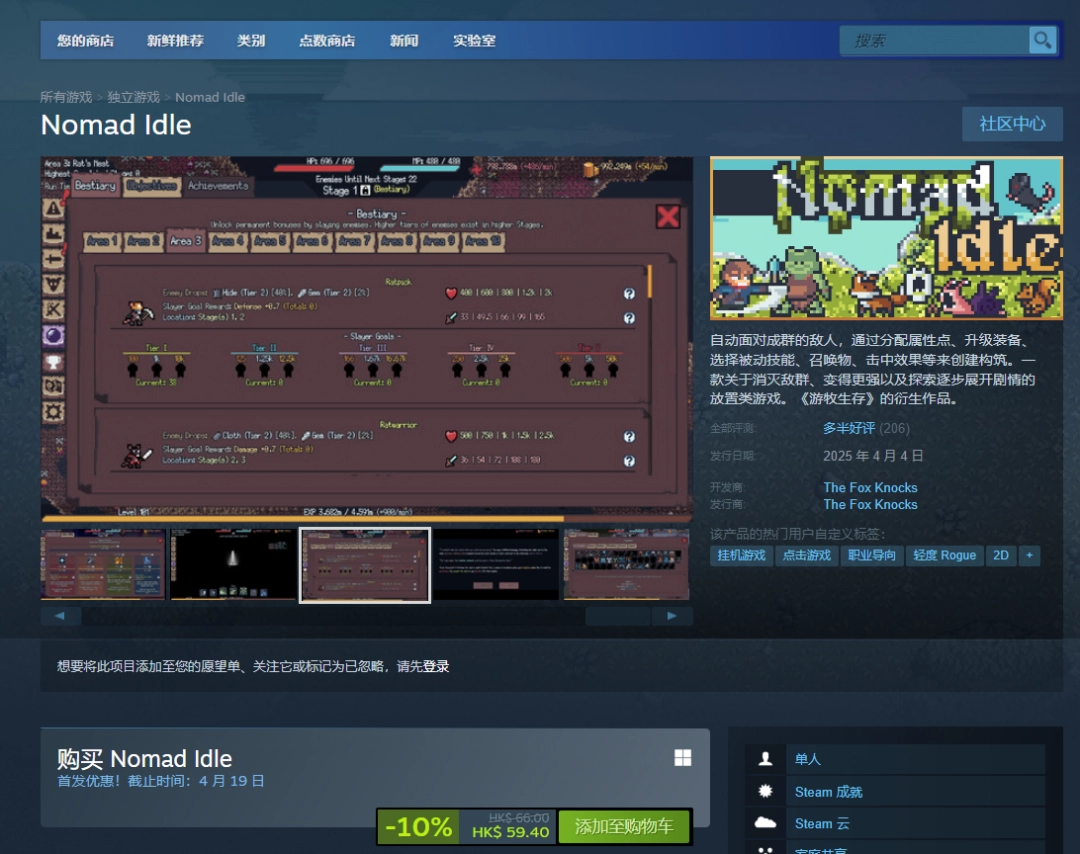
Task: Click the single-player person icon
Action: tap(765, 759)
